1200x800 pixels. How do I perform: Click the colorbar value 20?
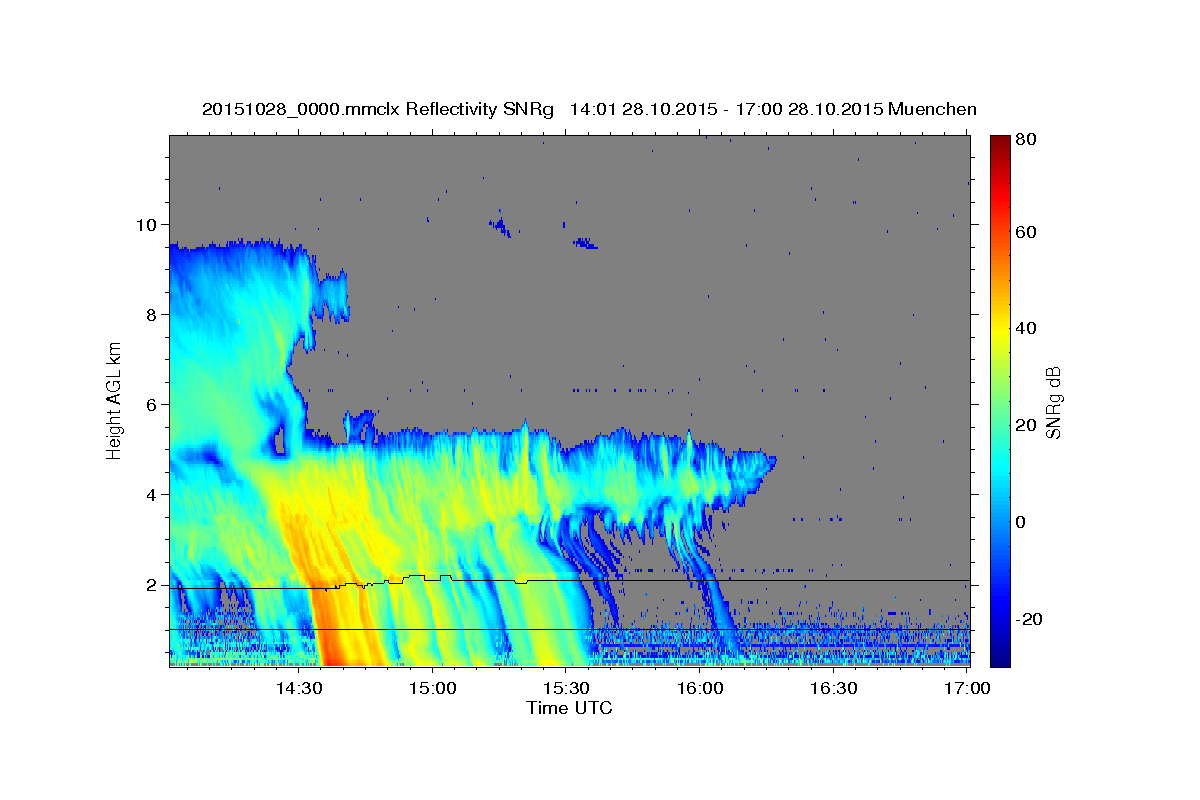[x=1028, y=425]
